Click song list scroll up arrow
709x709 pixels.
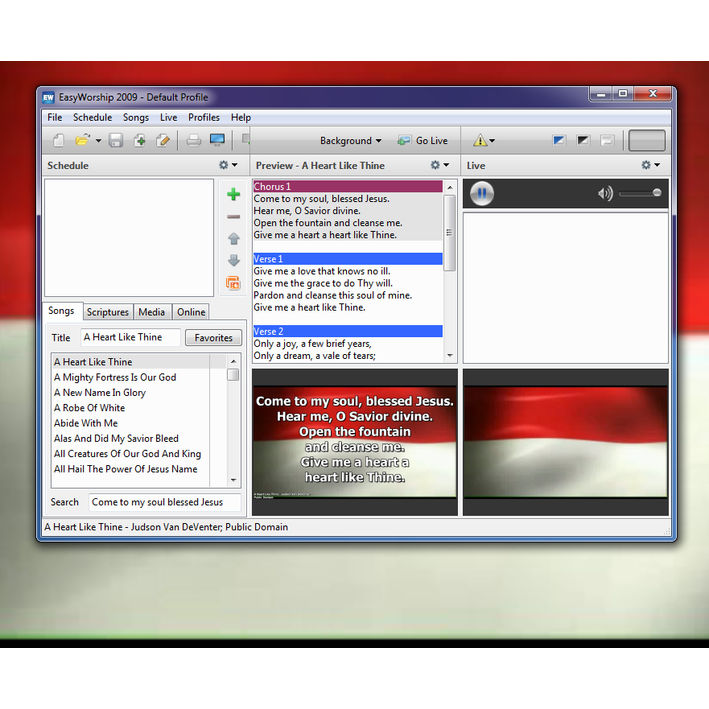pyautogui.click(x=233, y=361)
